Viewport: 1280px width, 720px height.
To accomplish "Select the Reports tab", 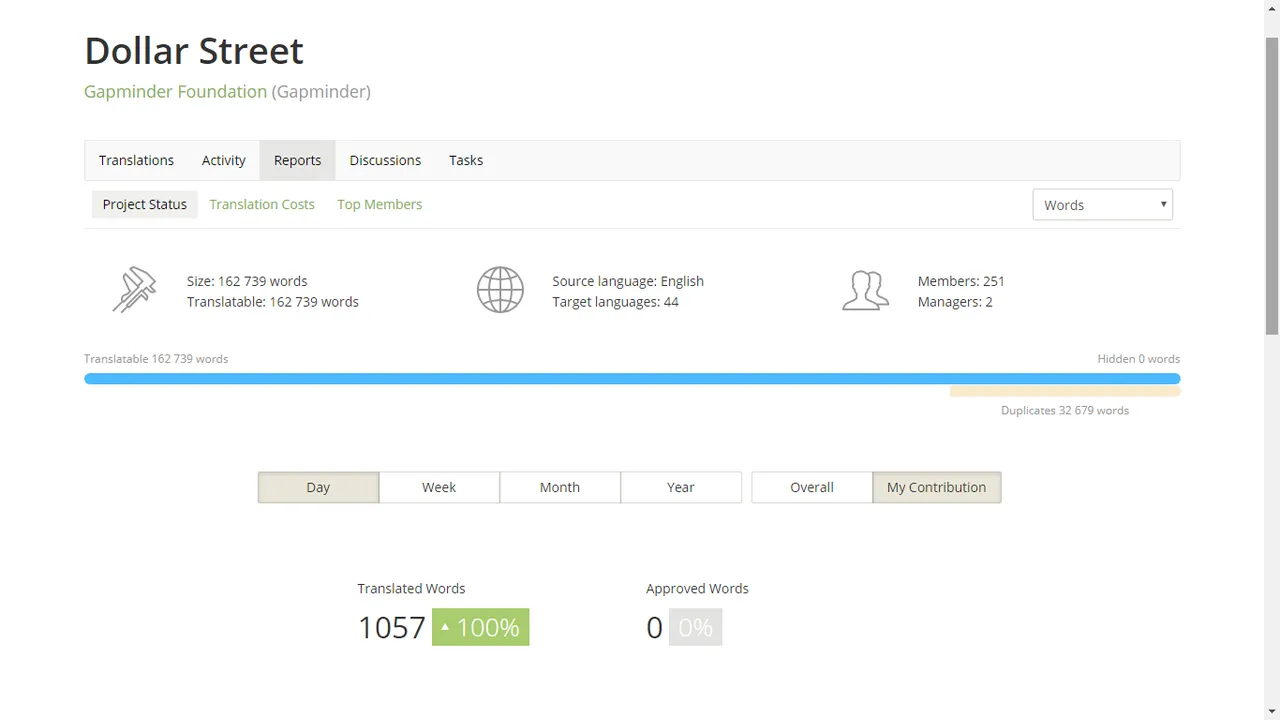I will point(298,160).
